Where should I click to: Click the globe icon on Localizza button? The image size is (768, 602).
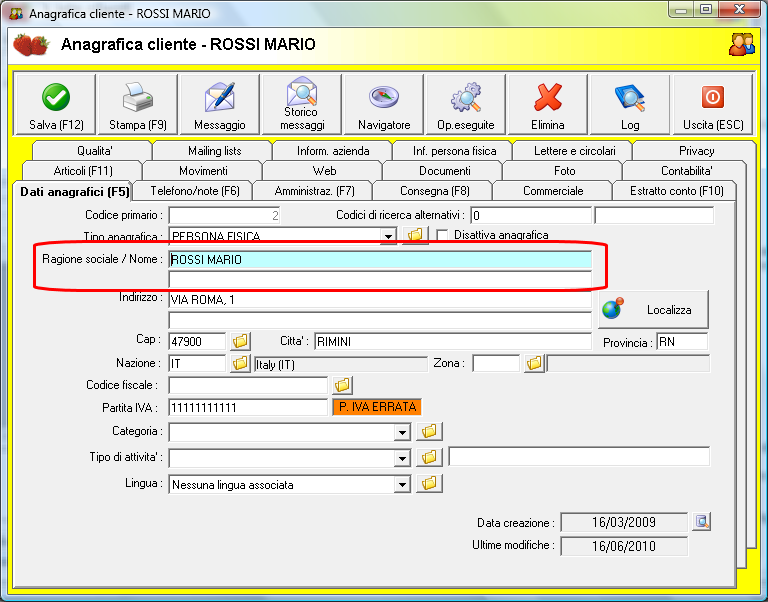[x=613, y=308]
